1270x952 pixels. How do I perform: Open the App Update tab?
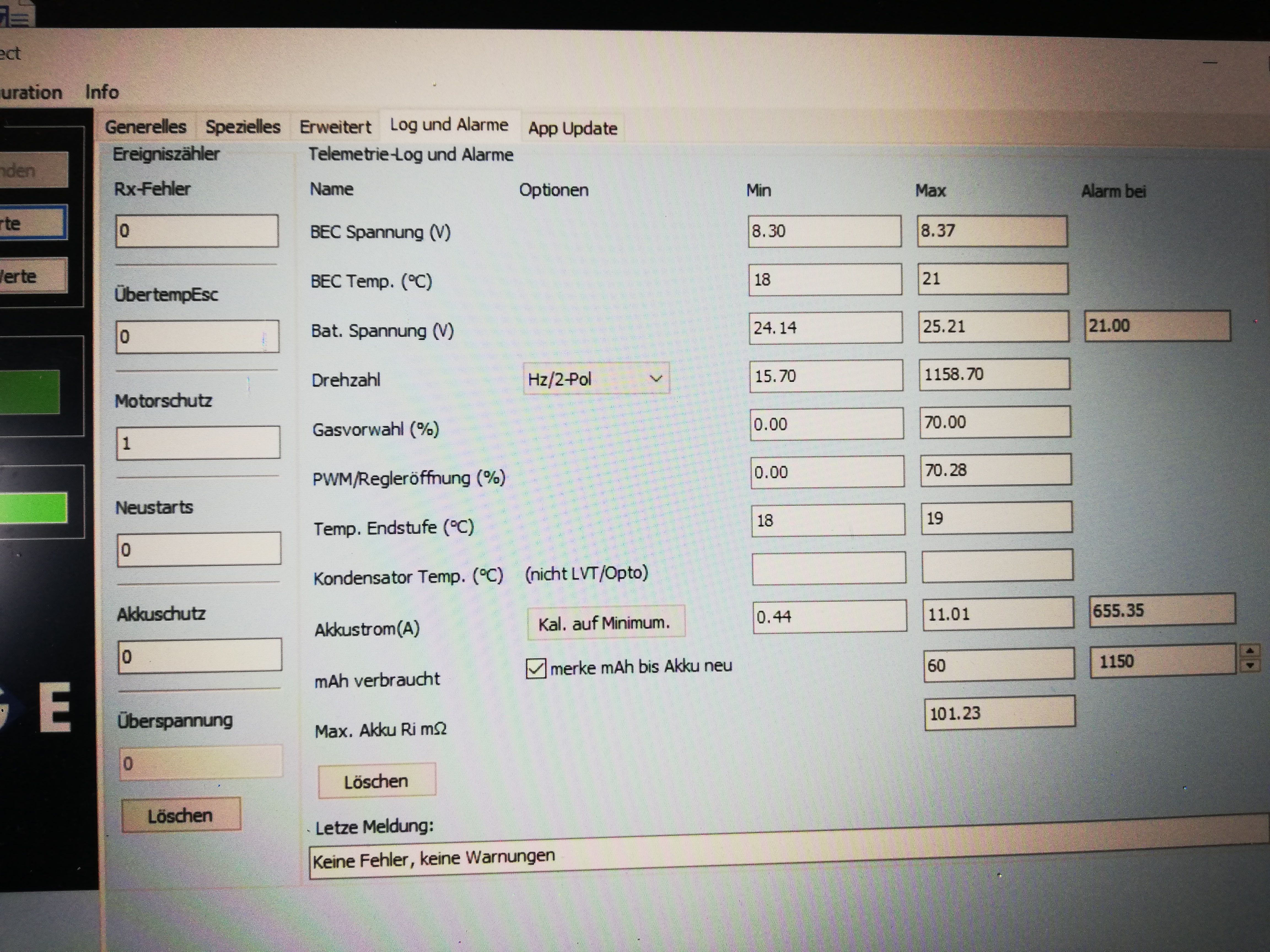click(x=572, y=128)
